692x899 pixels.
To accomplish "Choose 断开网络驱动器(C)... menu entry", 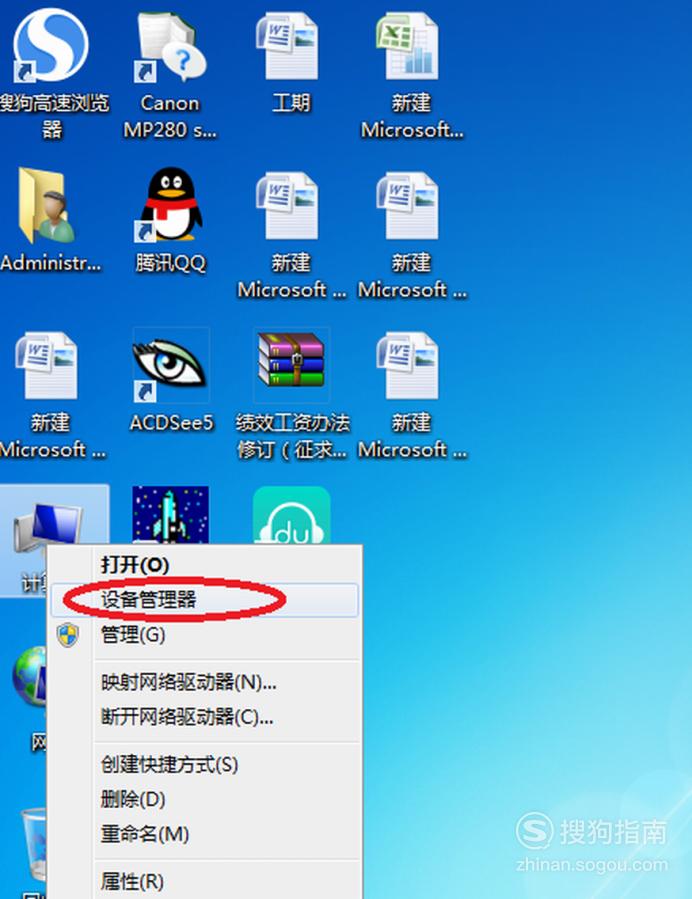I will pyautogui.click(x=204, y=717).
